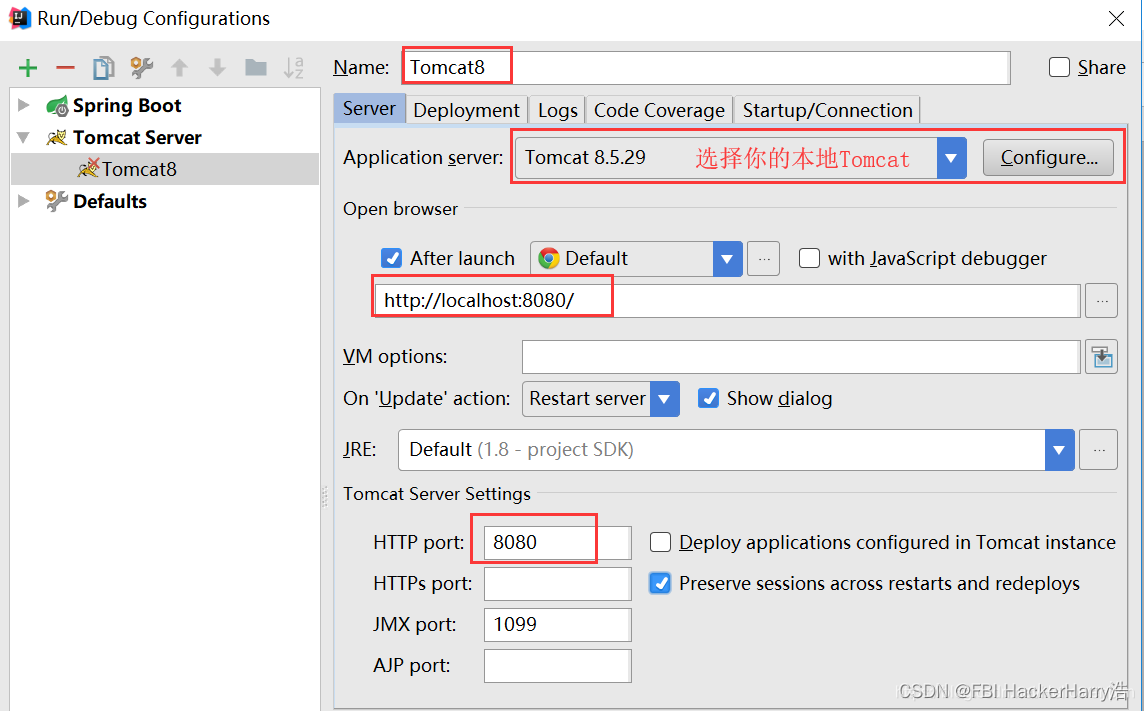Image resolution: width=1144 pixels, height=711 pixels.
Task: Enable the Share checkbox
Action: tap(1059, 67)
